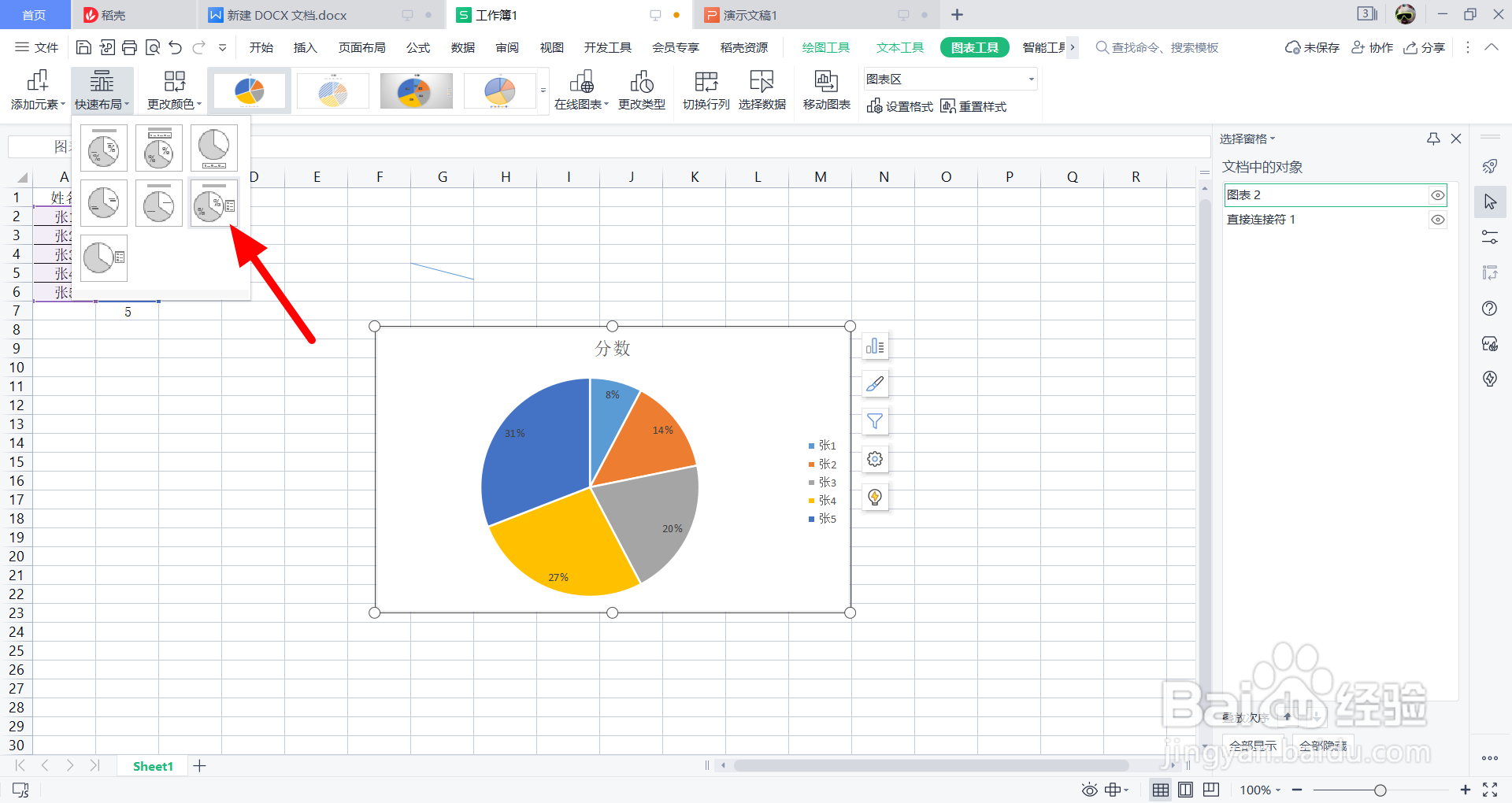Click 未保存 unsaved status button

point(1312,47)
